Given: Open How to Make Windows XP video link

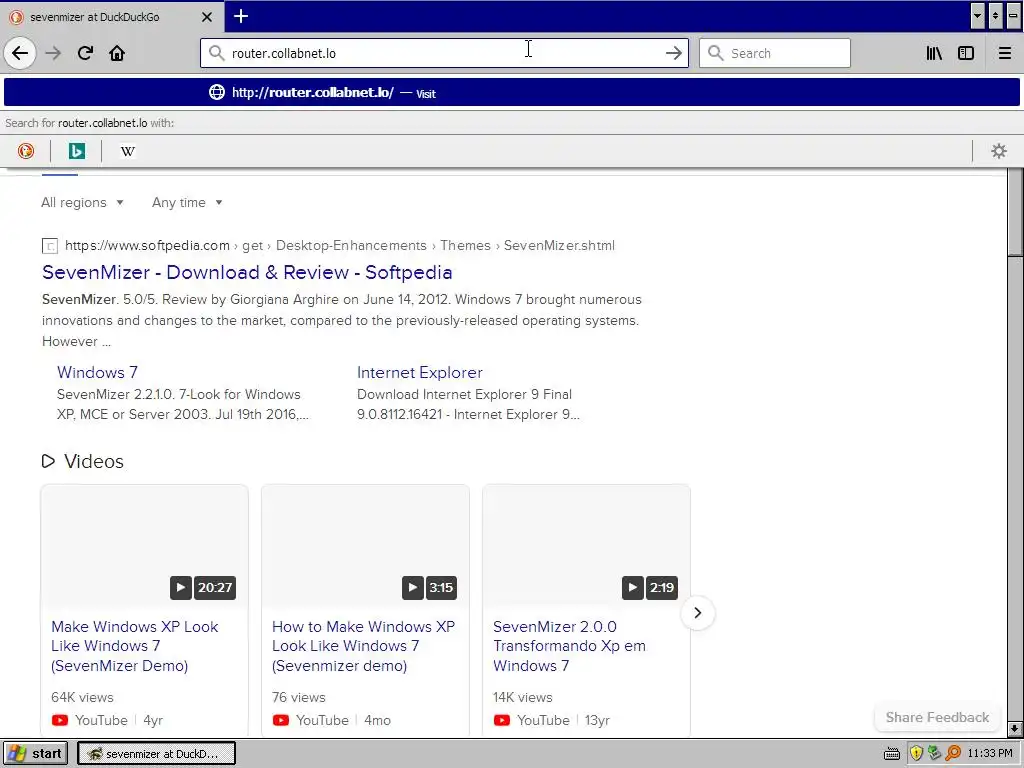Looking at the screenshot, I should (363, 646).
